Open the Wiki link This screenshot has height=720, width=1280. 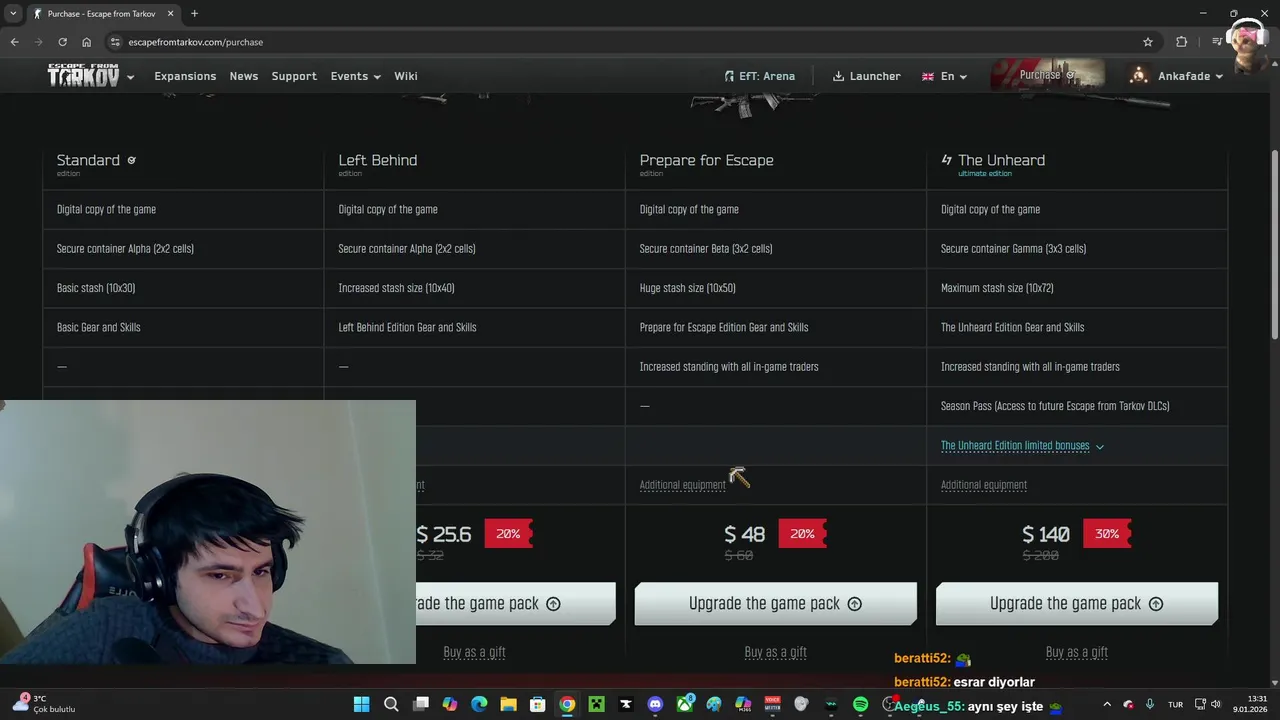point(406,76)
